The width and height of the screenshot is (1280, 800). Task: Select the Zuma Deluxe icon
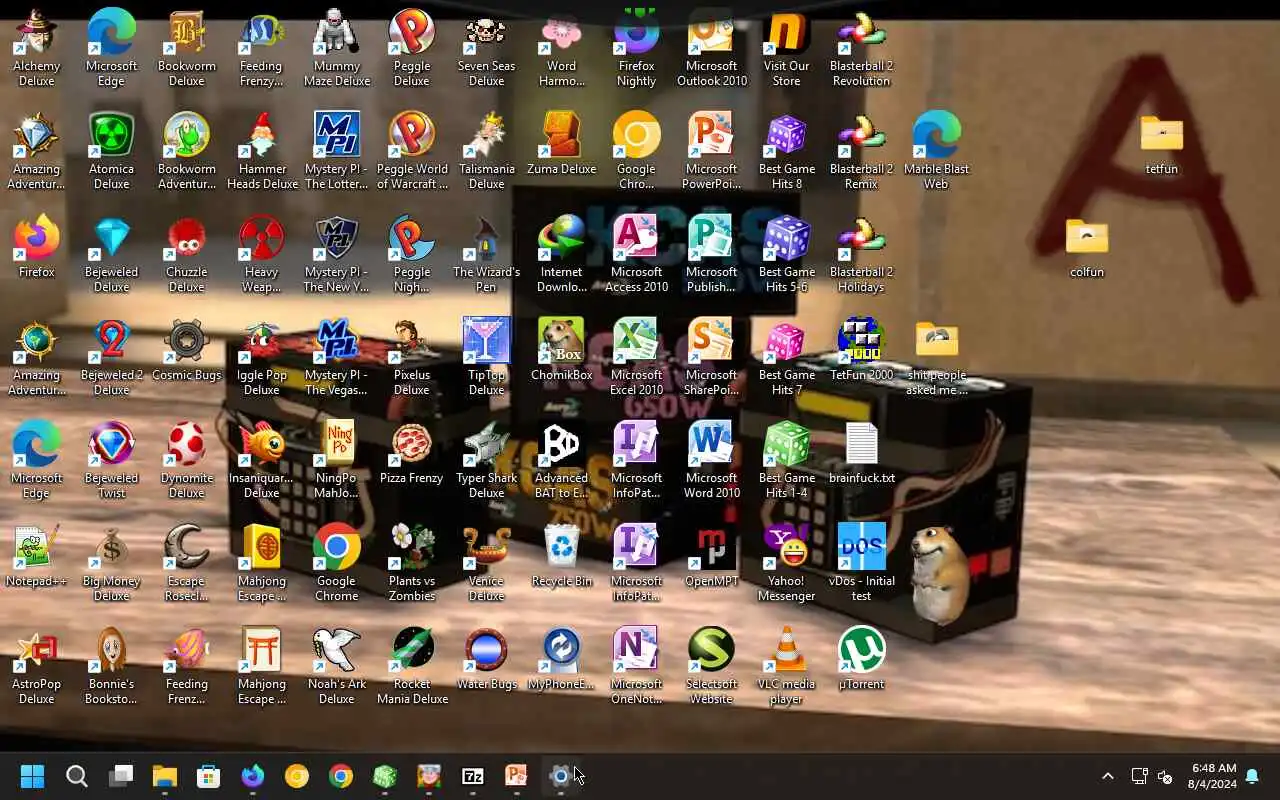pyautogui.click(x=562, y=144)
